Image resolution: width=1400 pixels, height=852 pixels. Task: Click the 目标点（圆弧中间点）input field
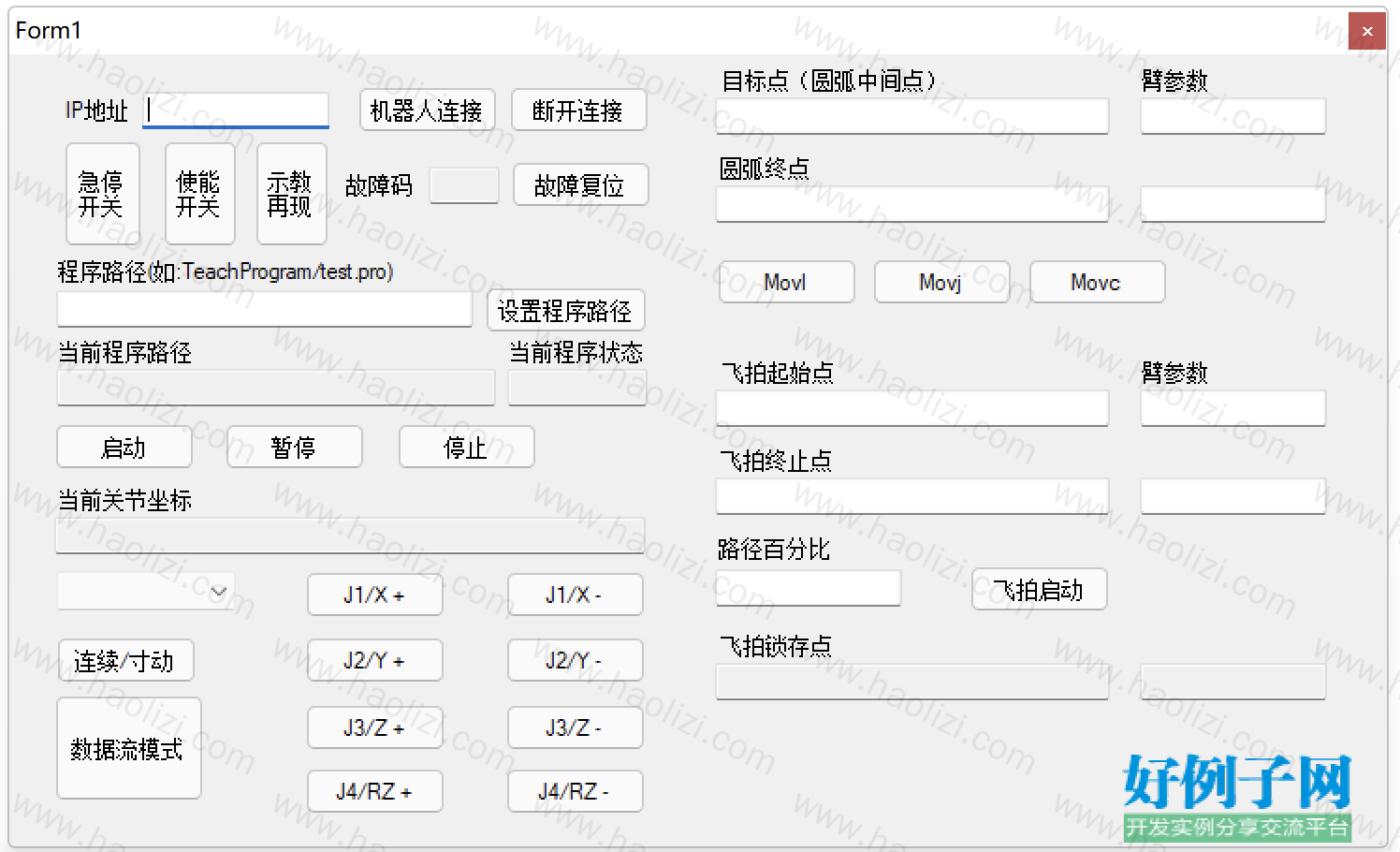pyautogui.click(x=912, y=116)
